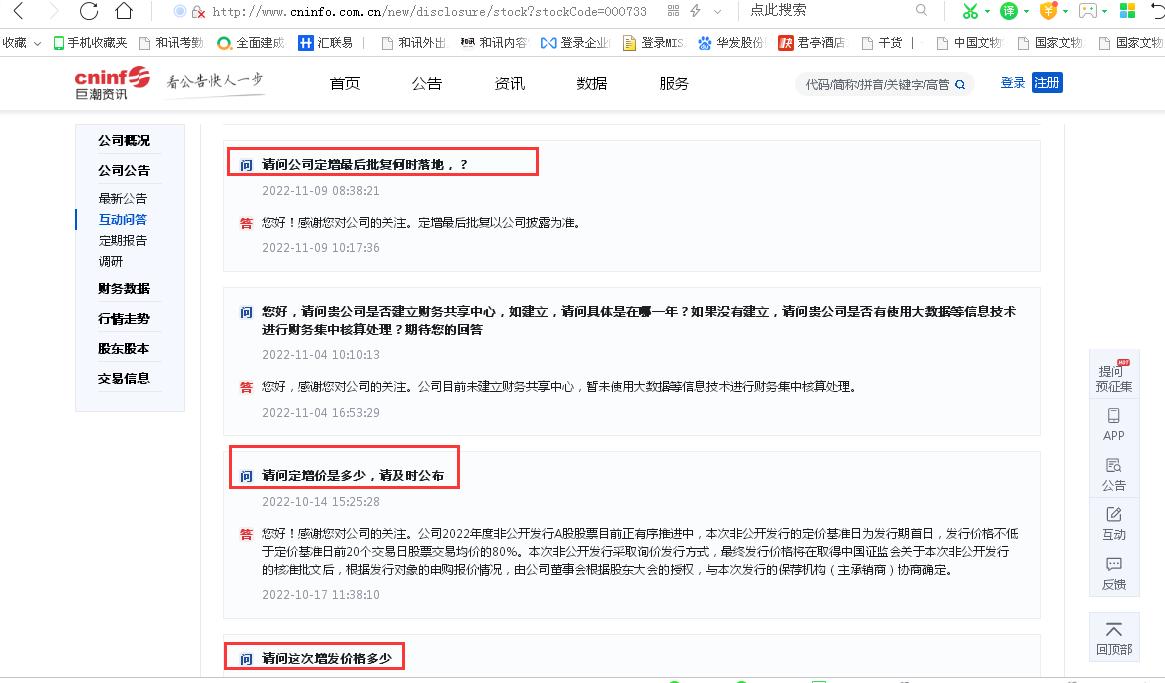1165x683 pixels.
Task: Open the dropdown next to the ¥ shield icon
Action: (x=1066, y=11)
